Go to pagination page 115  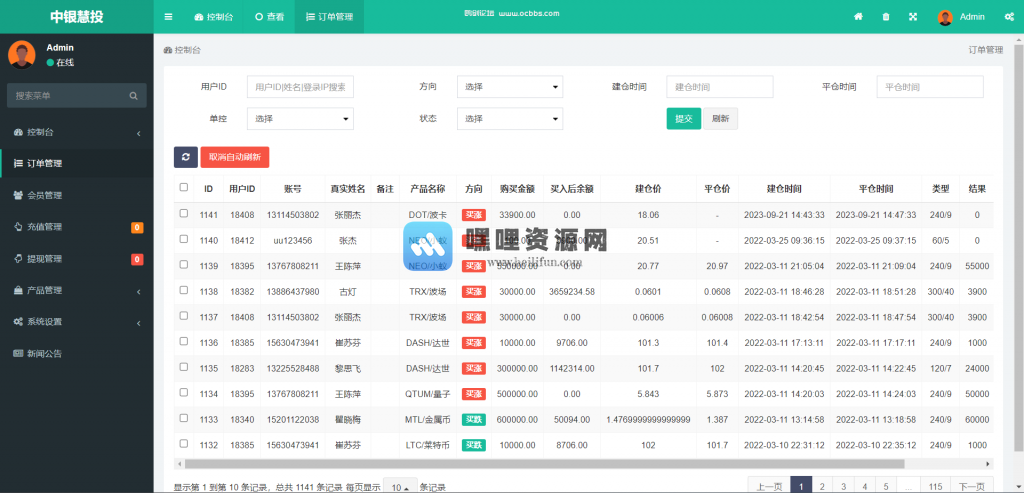(x=935, y=486)
